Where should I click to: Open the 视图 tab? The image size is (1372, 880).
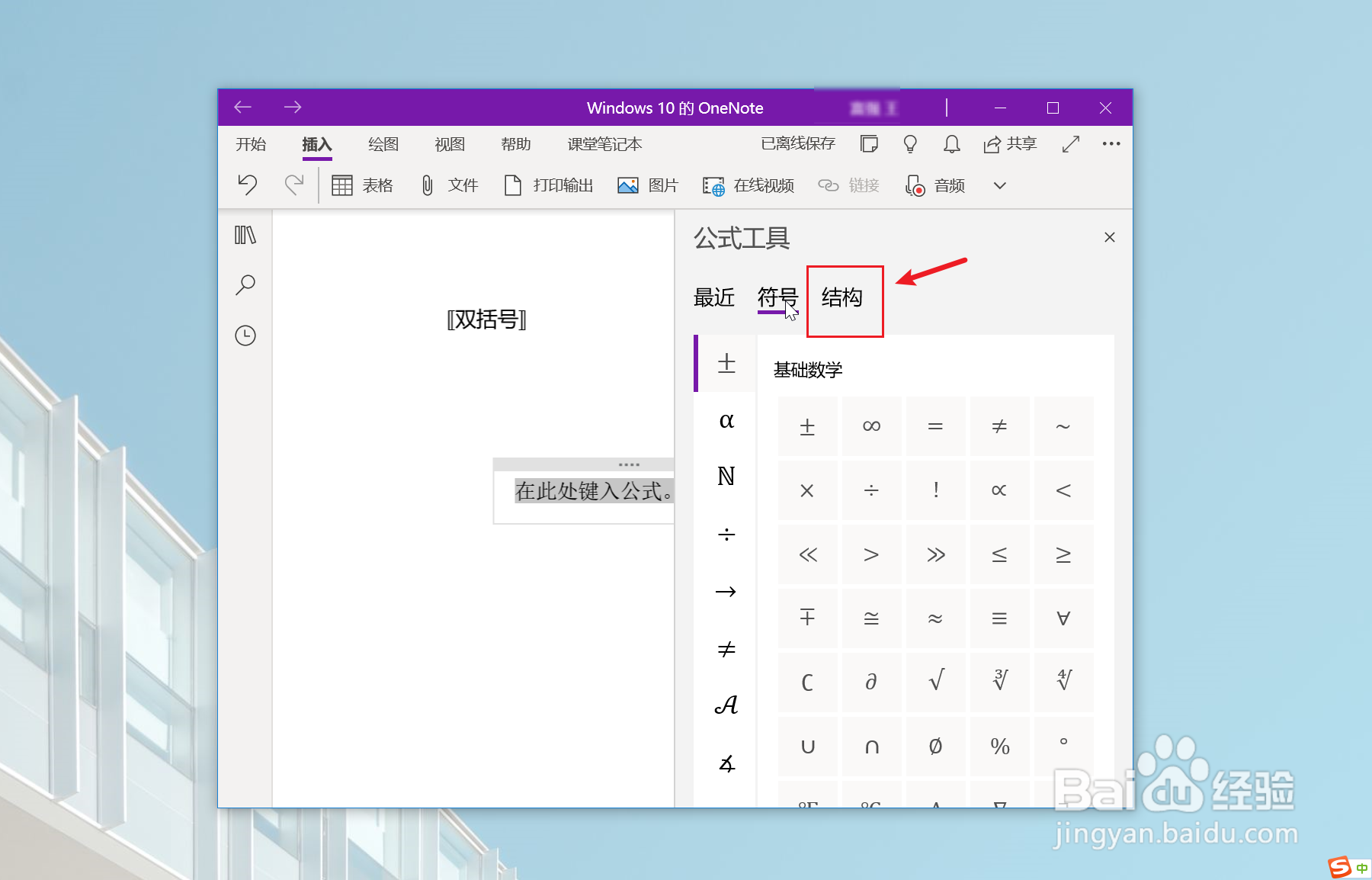[x=450, y=144]
